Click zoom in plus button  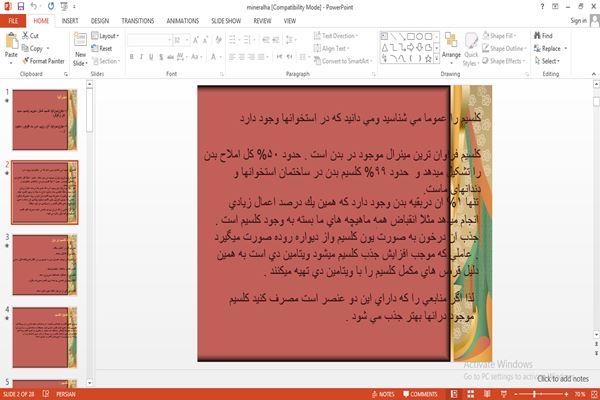pos(567,394)
